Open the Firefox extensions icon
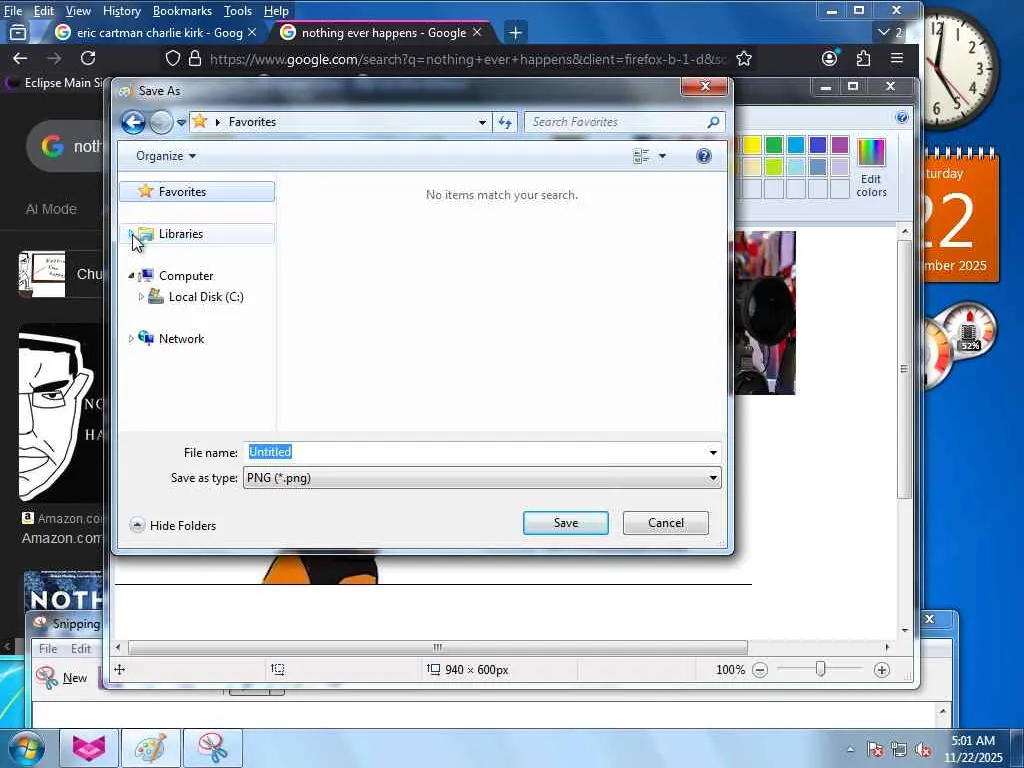The height and width of the screenshot is (768, 1024). coord(863,58)
